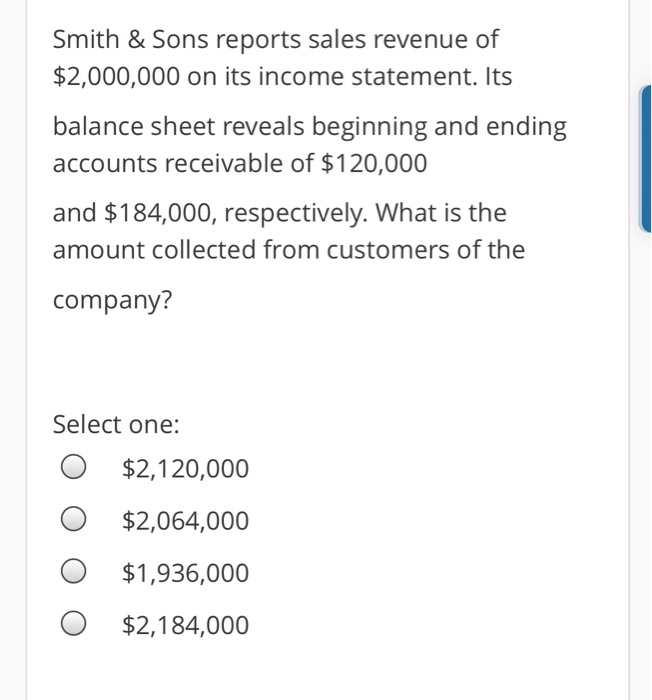The image size is (652, 700).
Task: Click the gray margin left of question card
Action: [x=13, y=350]
